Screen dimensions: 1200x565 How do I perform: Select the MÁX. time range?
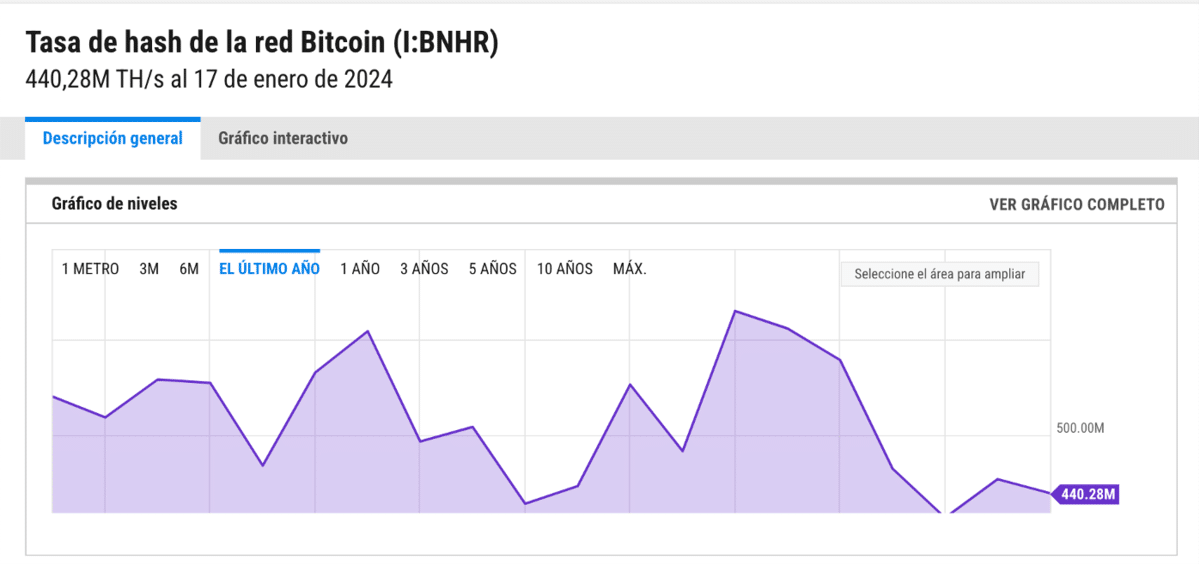(630, 269)
